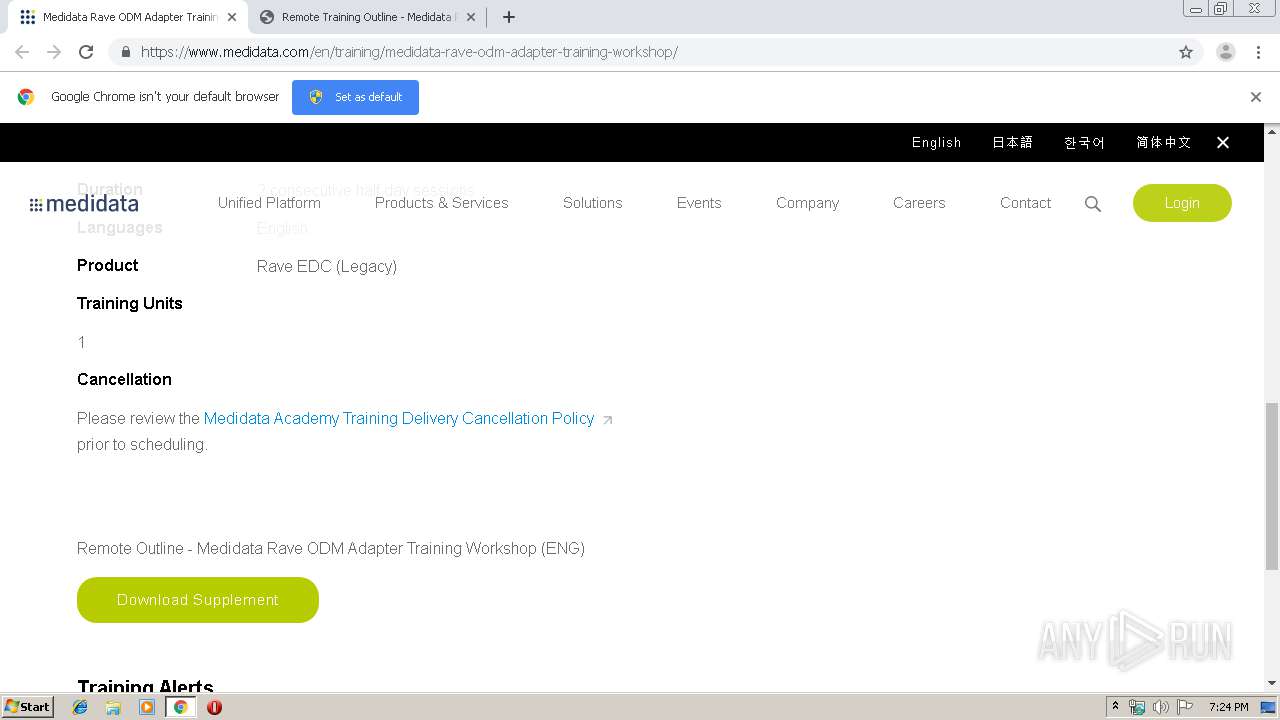The width and height of the screenshot is (1280, 720).
Task: Open the Company menu
Action: (x=807, y=203)
